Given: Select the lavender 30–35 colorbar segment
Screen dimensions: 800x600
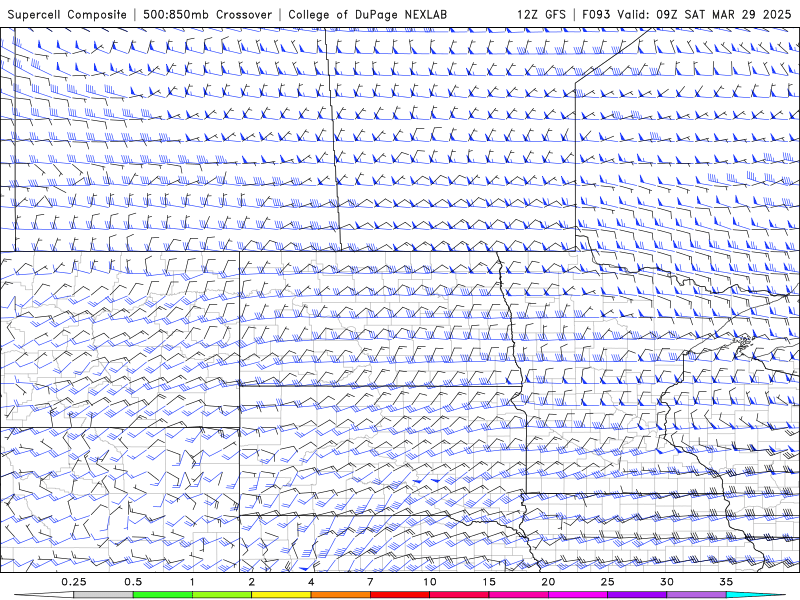Looking at the screenshot, I should coord(696,595).
